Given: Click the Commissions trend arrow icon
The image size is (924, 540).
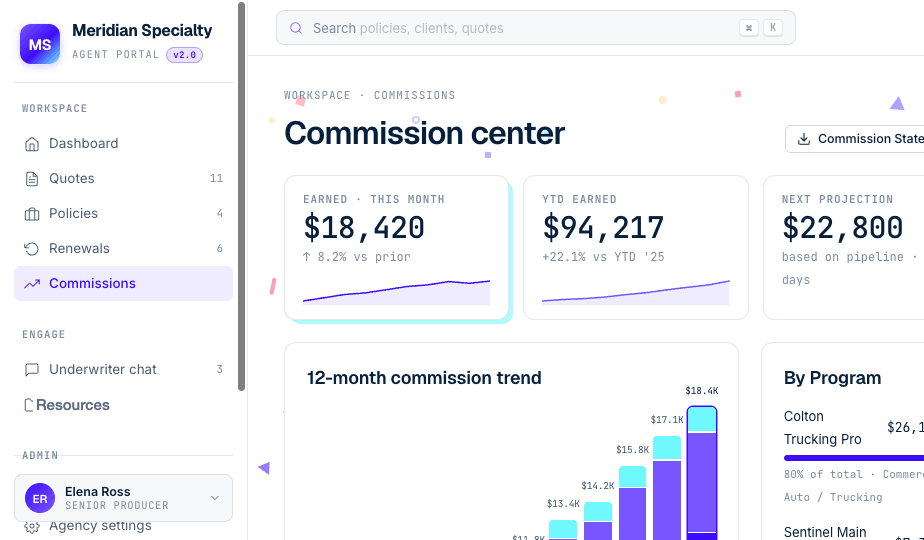Looking at the screenshot, I should point(32,284).
